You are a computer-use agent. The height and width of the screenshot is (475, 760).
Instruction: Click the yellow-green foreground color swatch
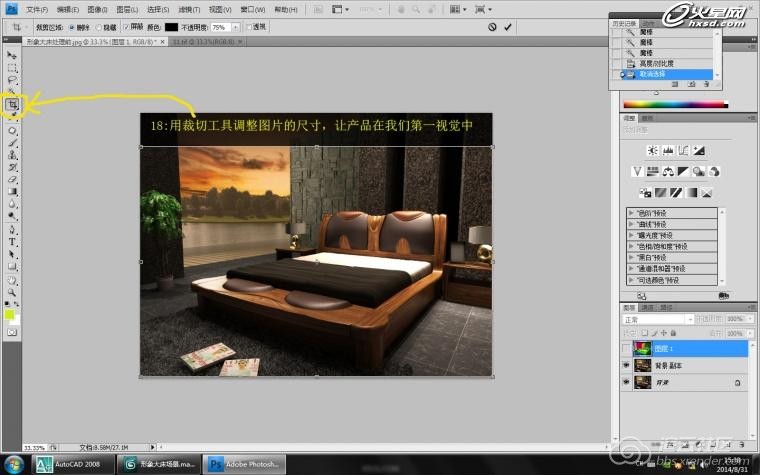point(9,315)
